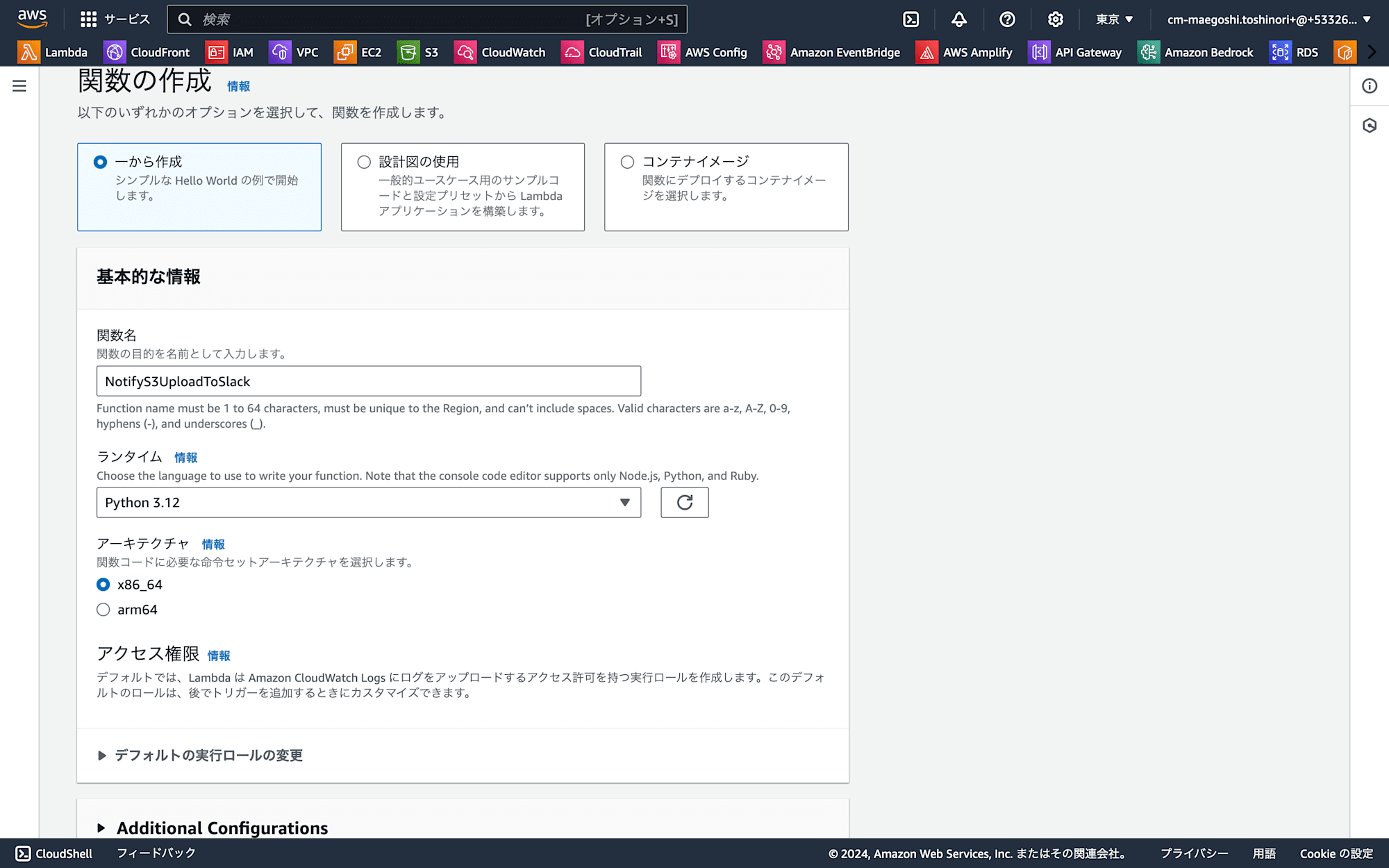Open the help question mark icon
1389x868 pixels.
[1007, 19]
